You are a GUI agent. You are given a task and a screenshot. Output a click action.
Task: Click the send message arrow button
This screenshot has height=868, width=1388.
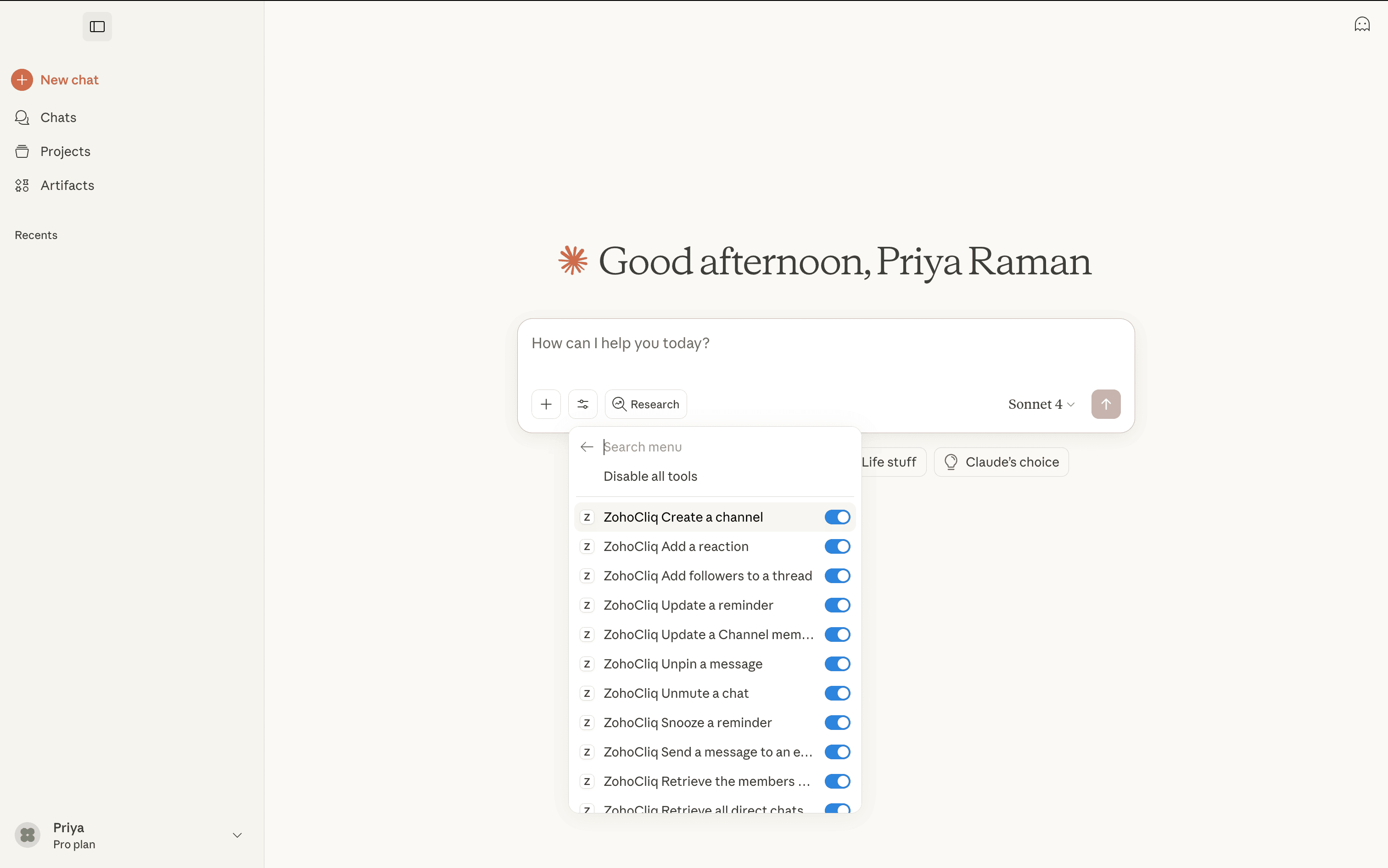[x=1105, y=404]
